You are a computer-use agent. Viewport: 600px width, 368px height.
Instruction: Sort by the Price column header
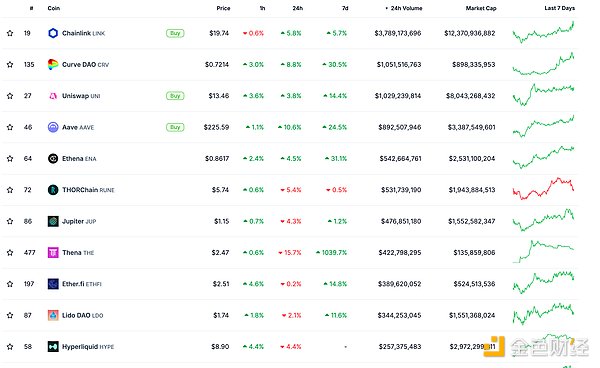223,8
